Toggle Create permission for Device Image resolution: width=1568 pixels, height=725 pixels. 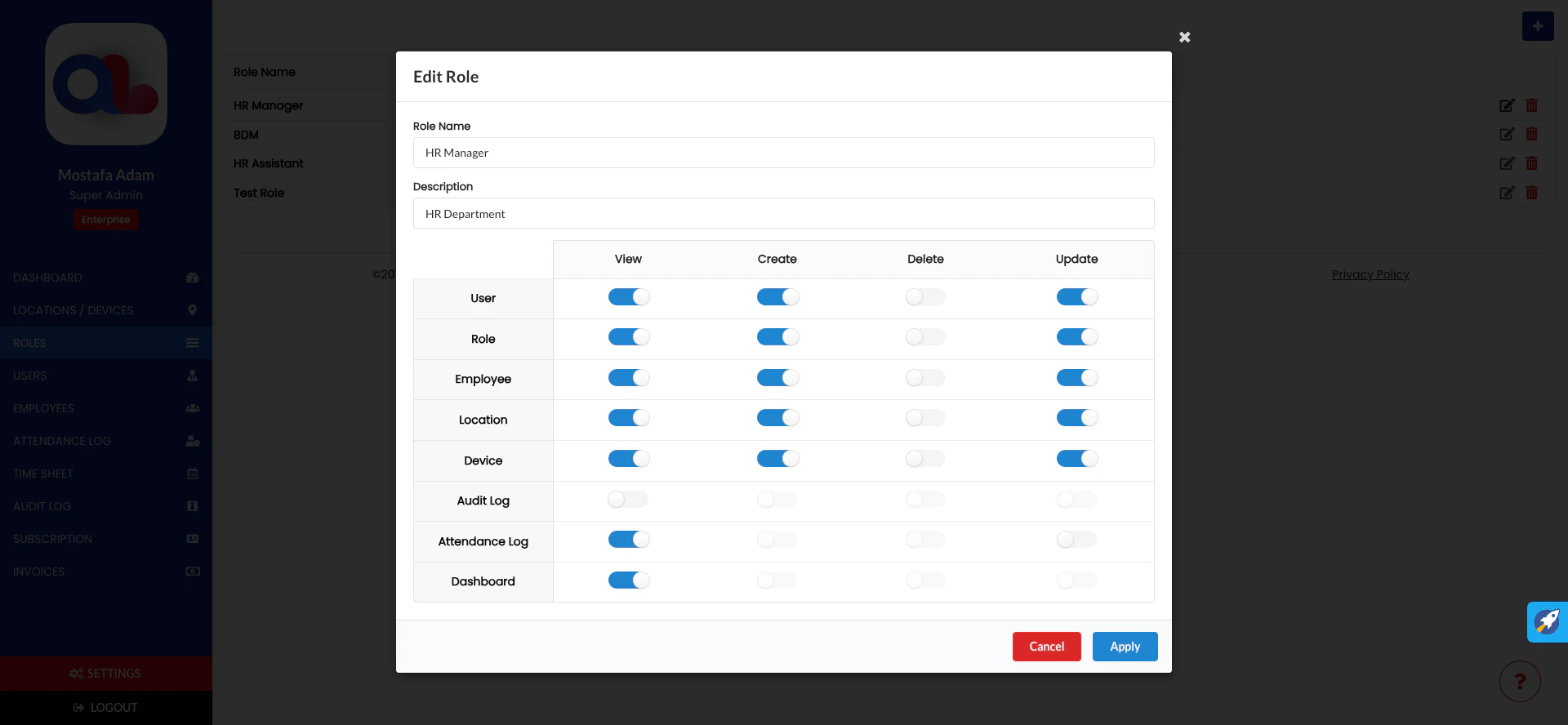tap(777, 459)
